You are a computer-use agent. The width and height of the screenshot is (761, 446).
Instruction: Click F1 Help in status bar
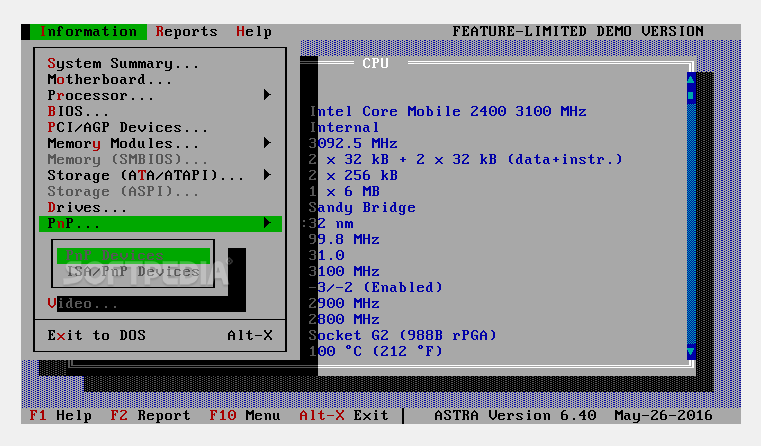(x=61, y=416)
